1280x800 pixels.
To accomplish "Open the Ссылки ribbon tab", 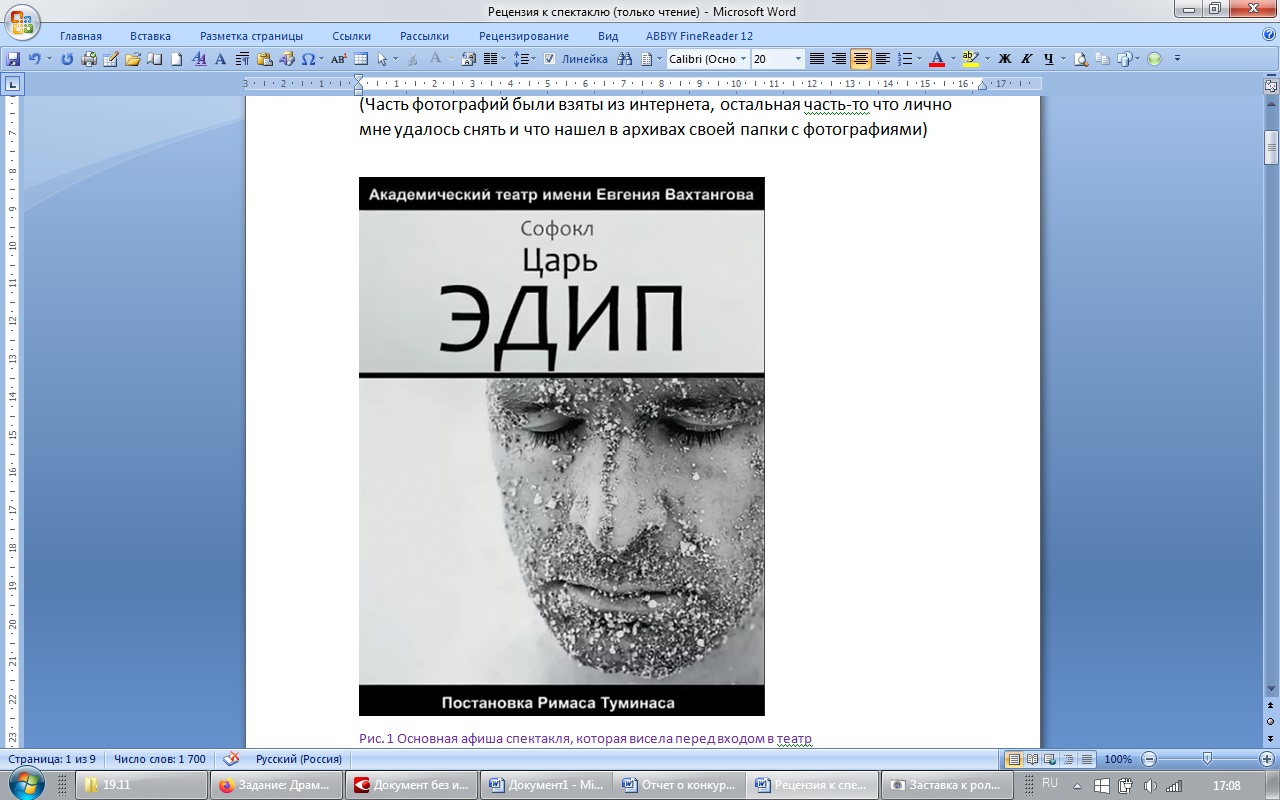I will (352, 36).
